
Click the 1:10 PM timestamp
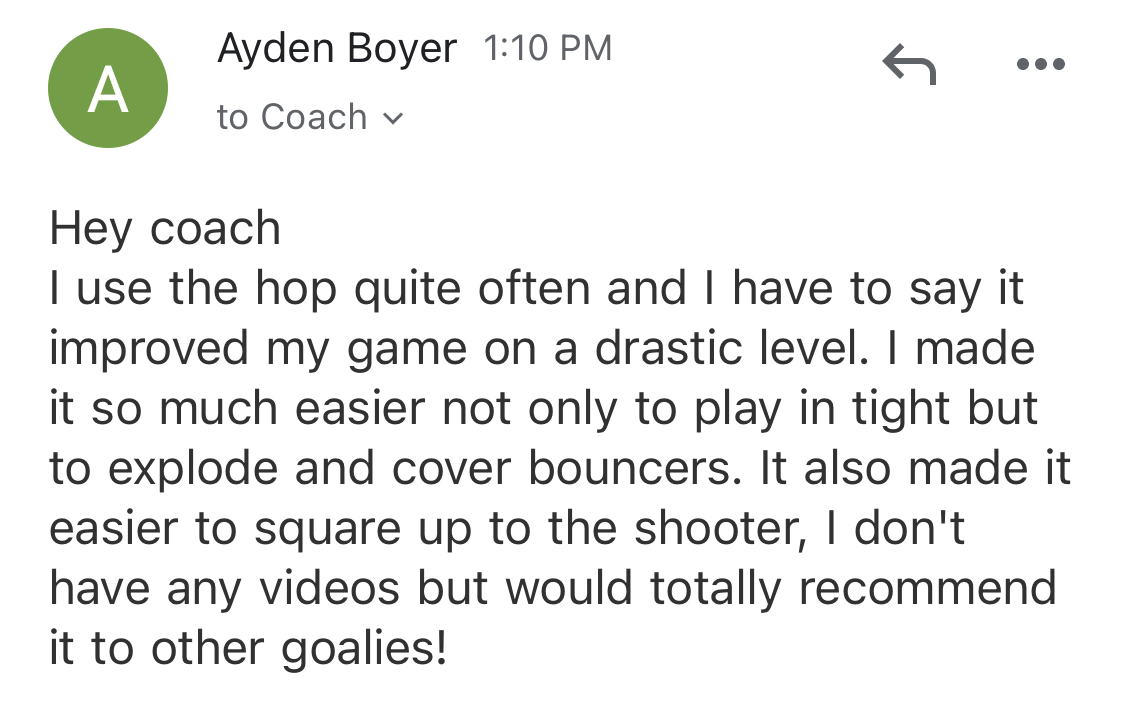(x=547, y=49)
